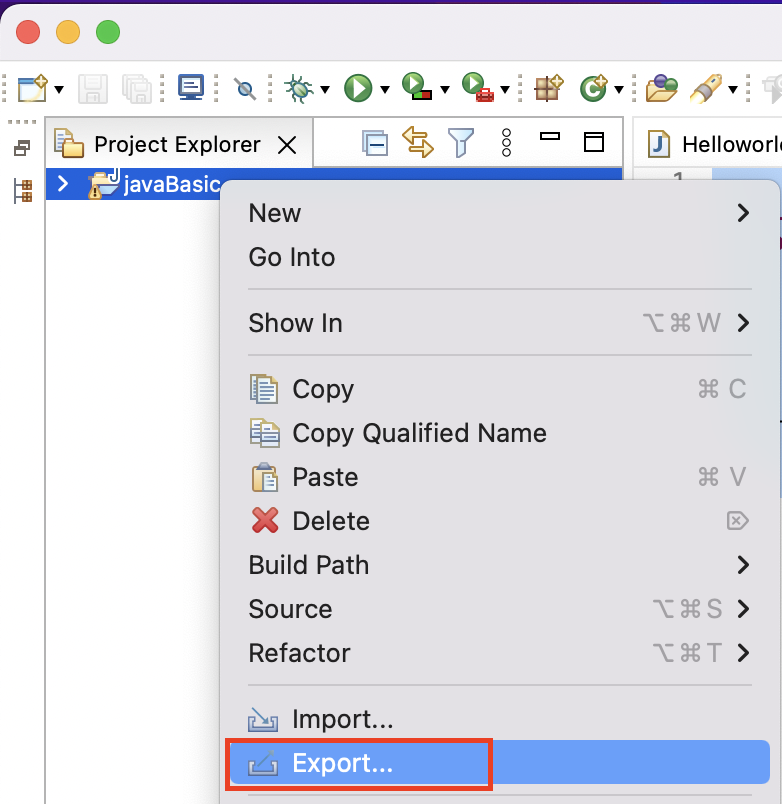
Task: Open the New submenu
Action: 500,213
